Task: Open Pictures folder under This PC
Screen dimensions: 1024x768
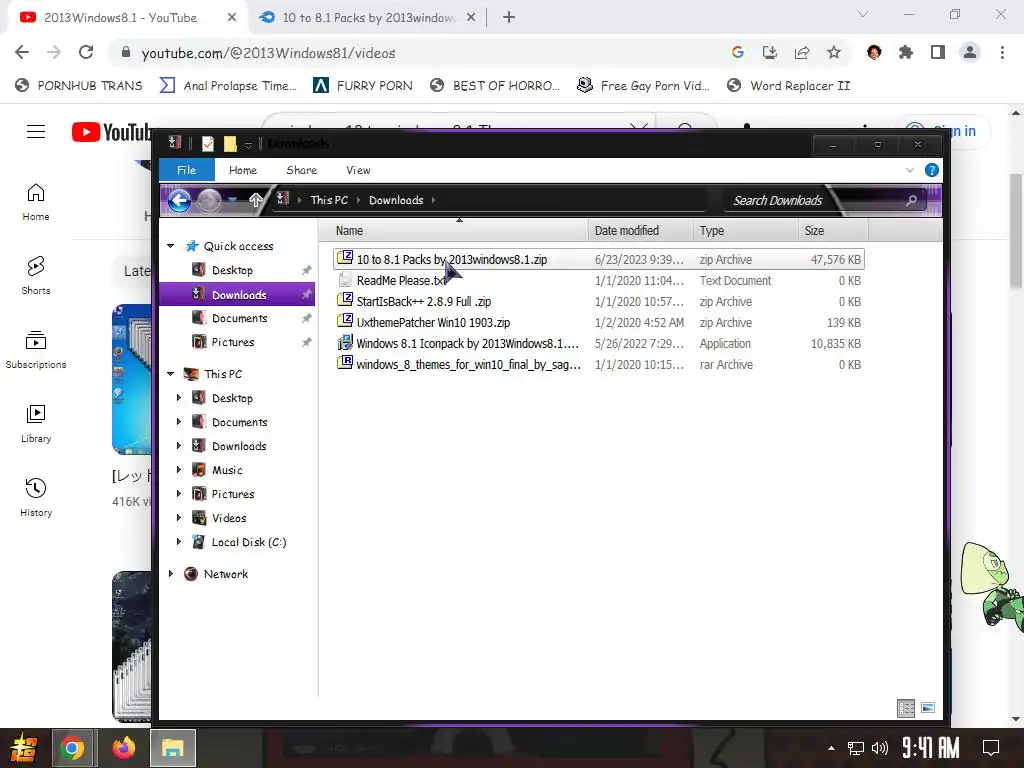Action: pyautogui.click(x=232, y=494)
